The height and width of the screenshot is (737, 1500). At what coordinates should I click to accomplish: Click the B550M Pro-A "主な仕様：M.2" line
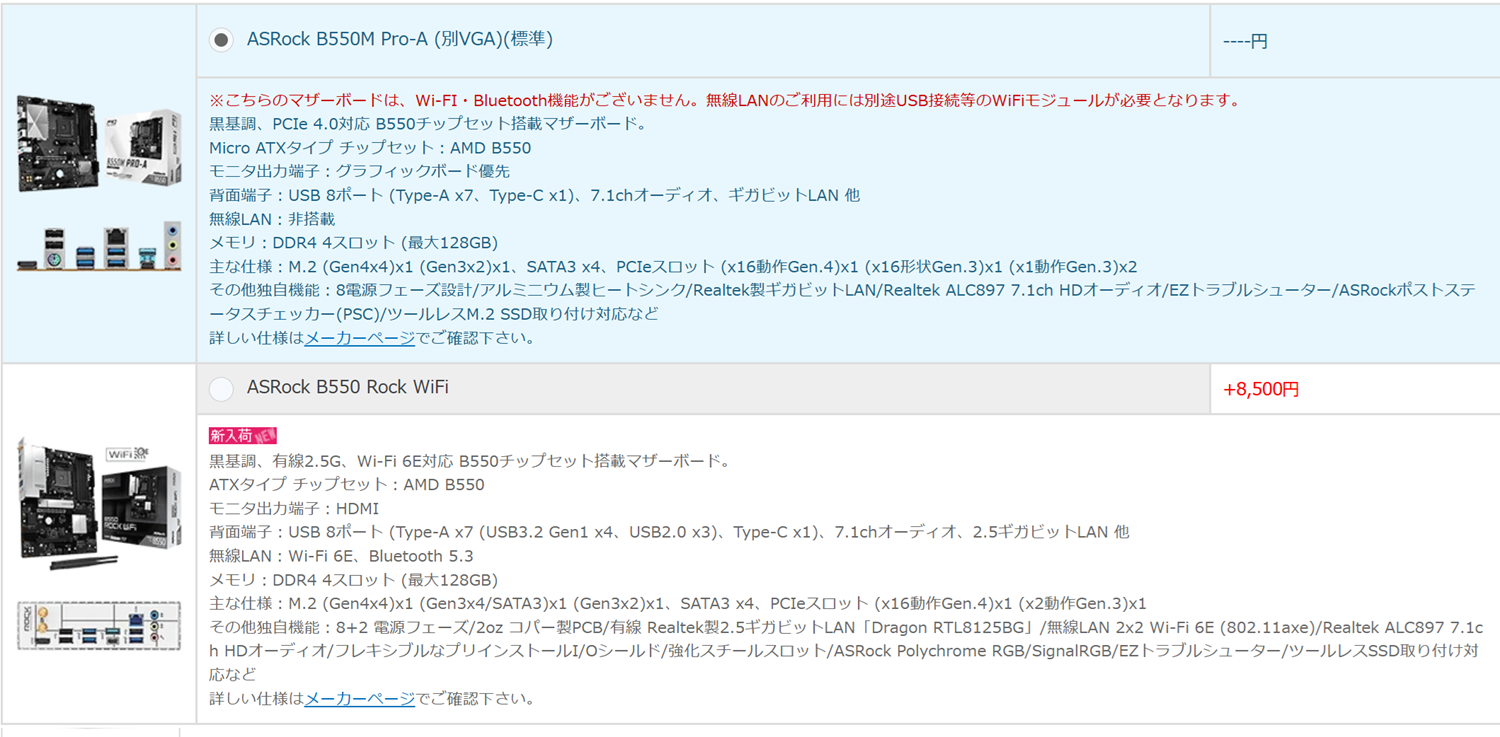point(673,267)
